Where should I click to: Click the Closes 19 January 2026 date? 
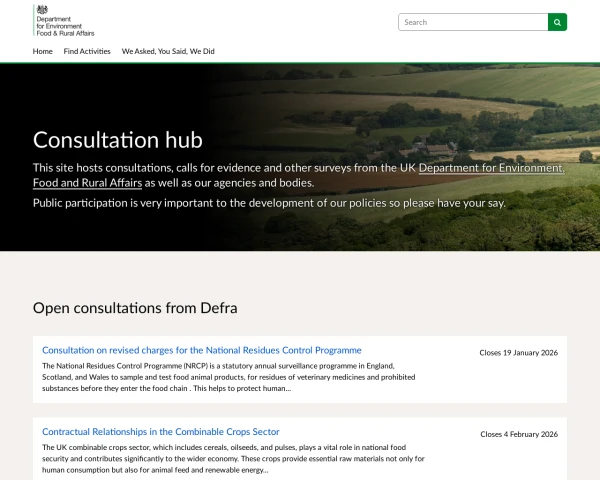[518, 353]
